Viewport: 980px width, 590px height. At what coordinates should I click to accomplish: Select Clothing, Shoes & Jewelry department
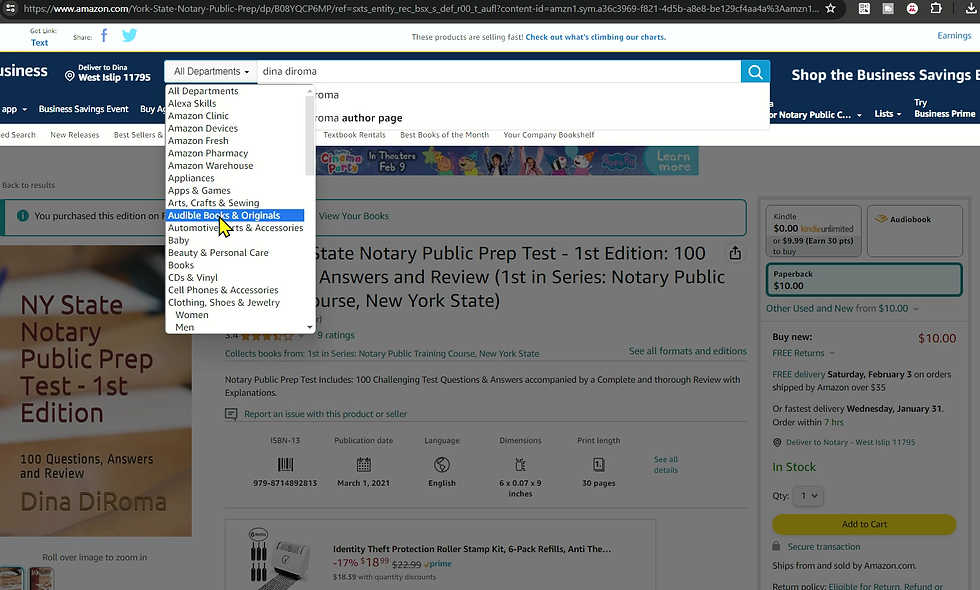224,302
